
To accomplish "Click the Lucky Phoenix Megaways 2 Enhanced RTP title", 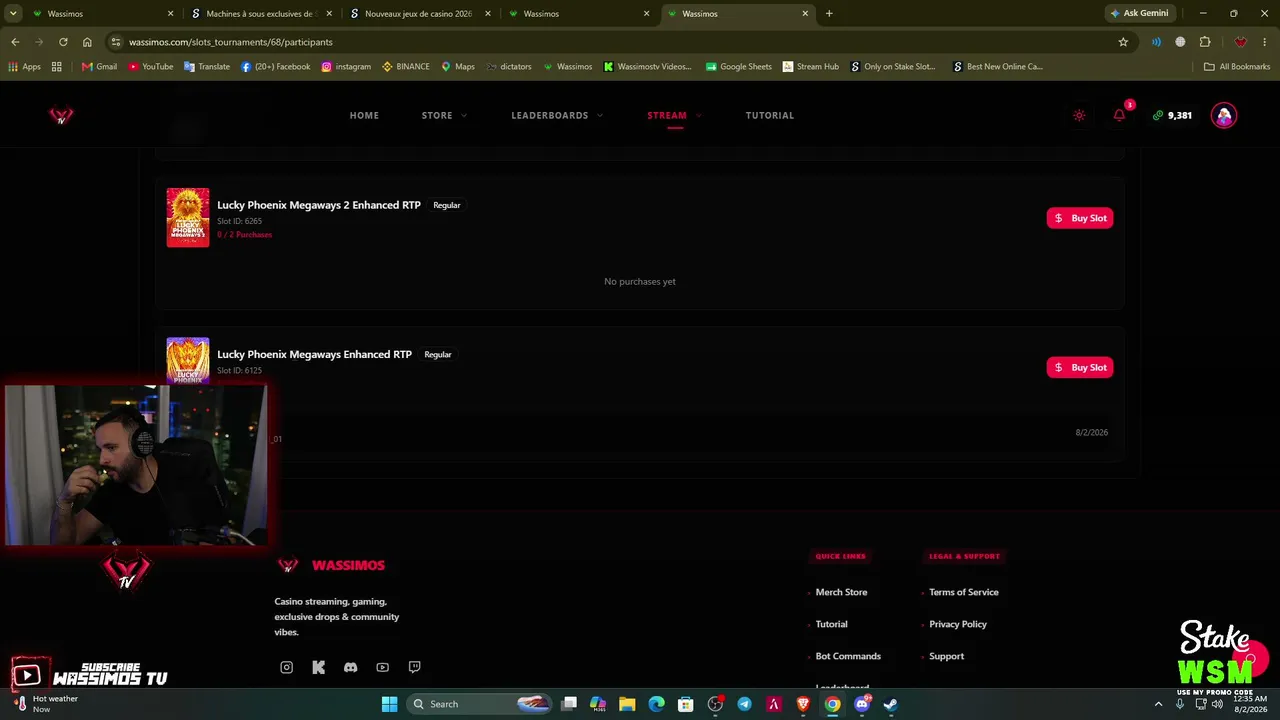I will [x=319, y=205].
